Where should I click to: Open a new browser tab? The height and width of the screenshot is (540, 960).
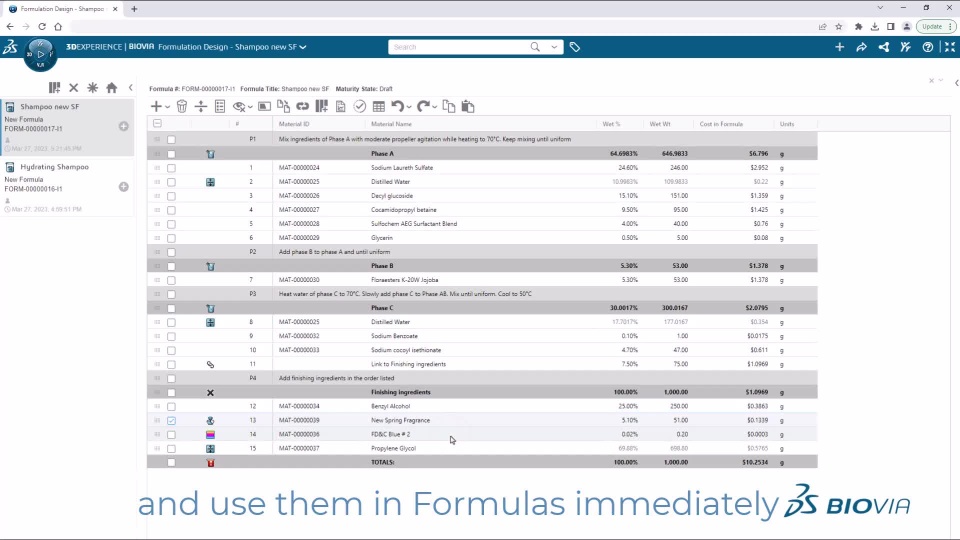point(134,9)
